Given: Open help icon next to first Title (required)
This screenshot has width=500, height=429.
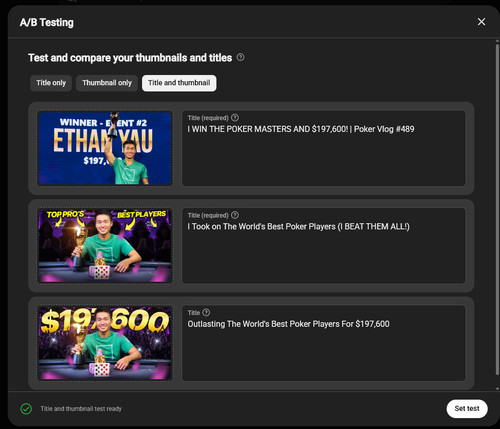Looking at the screenshot, I should 235,118.
